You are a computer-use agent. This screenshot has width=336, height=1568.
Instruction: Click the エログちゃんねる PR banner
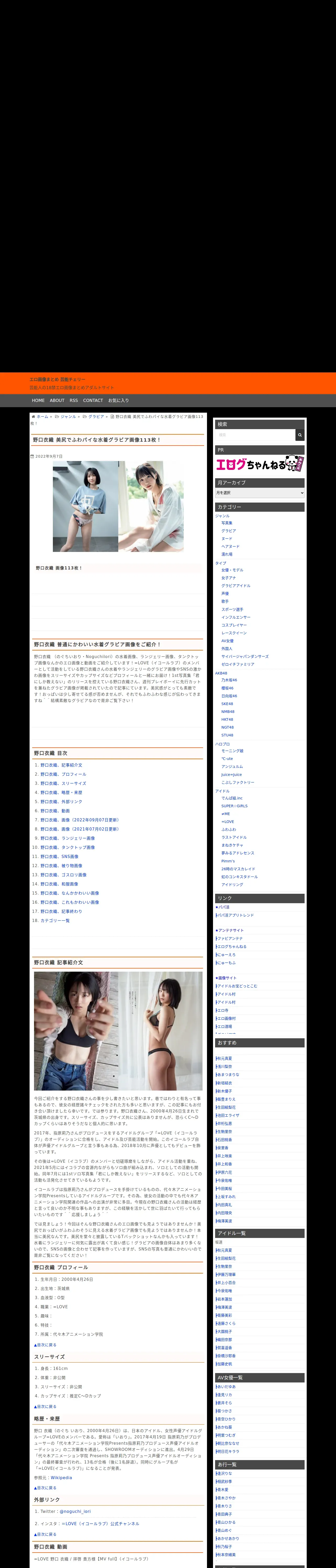pos(260,464)
